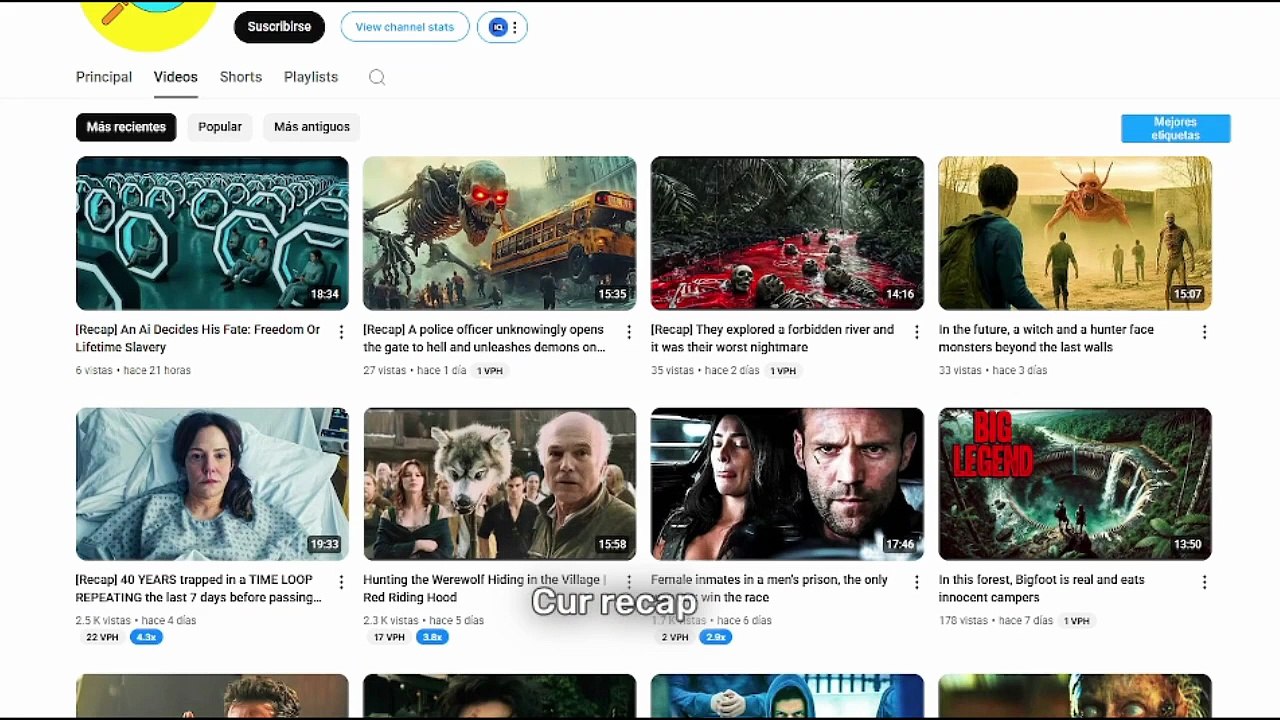Play the red river skulls thumbnail video
The height and width of the screenshot is (720, 1280).
pos(787,233)
